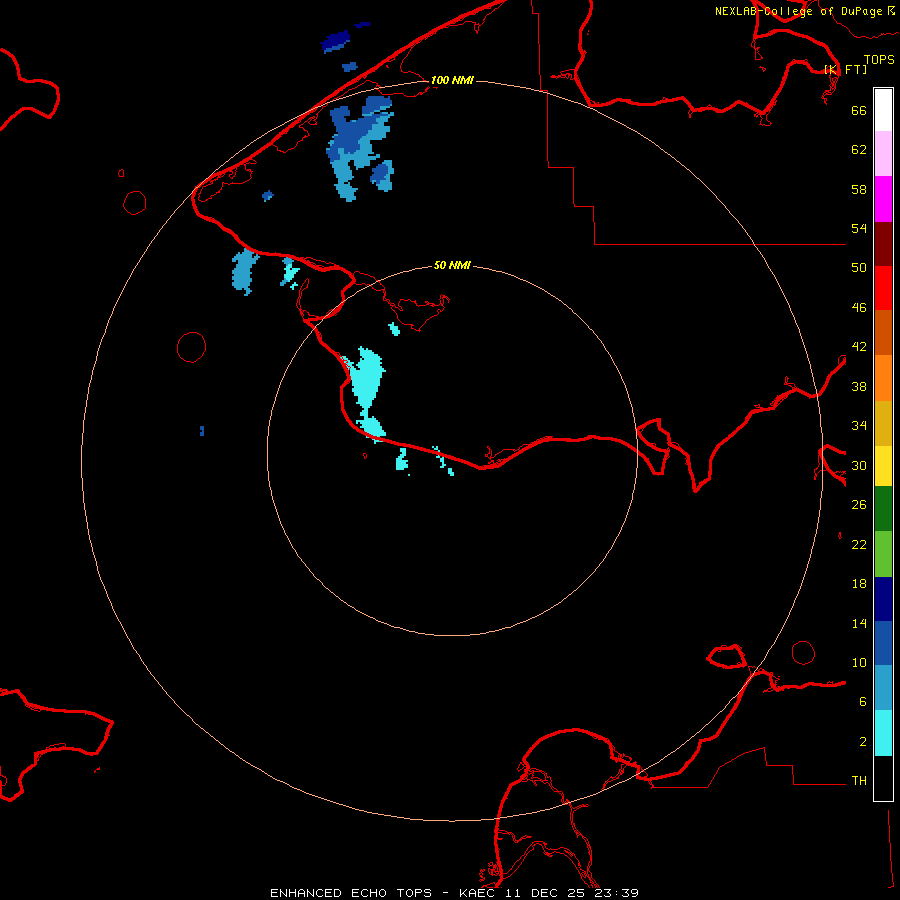Click the 58 value on the legend

click(859, 189)
